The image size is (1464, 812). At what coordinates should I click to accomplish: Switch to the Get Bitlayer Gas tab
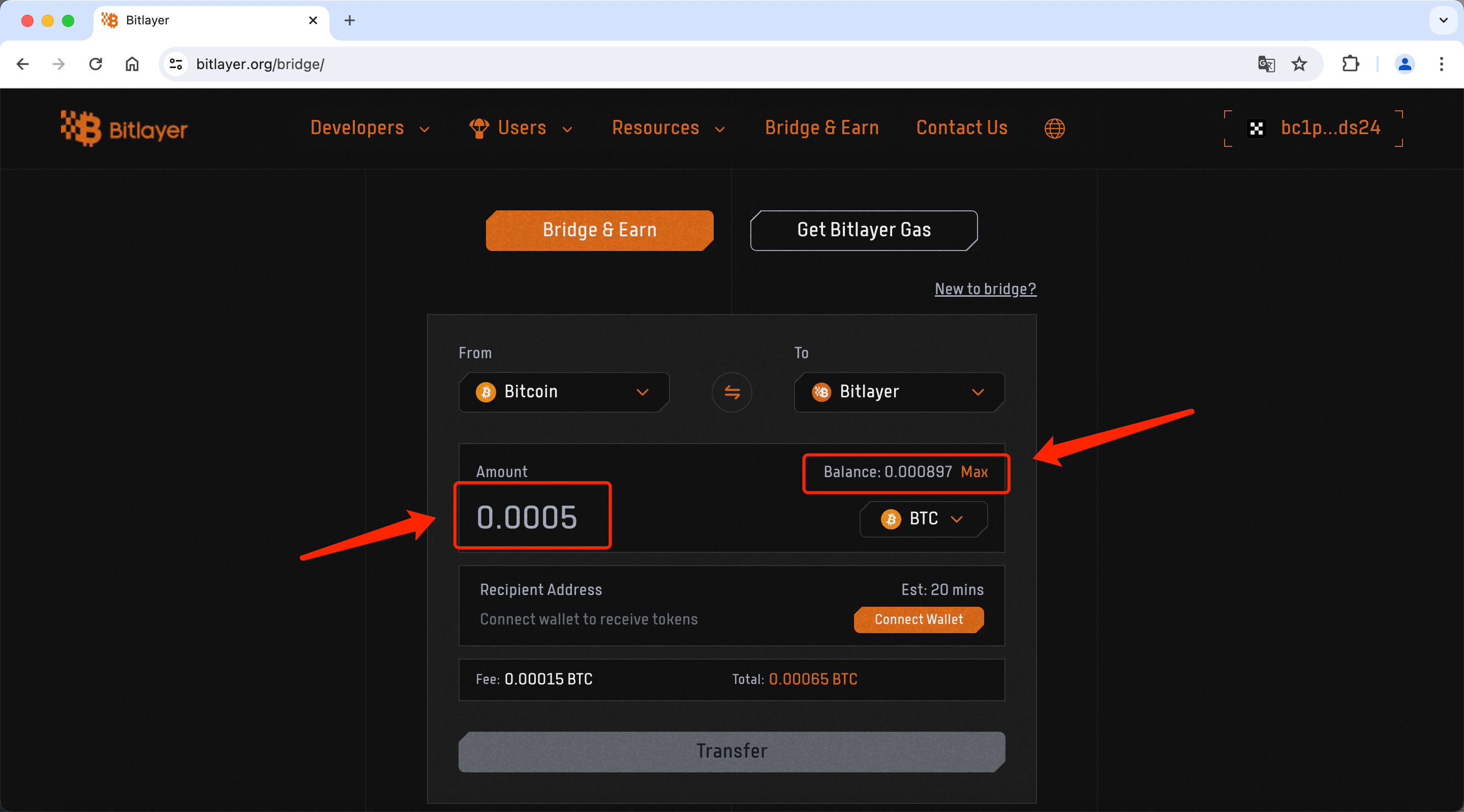click(863, 230)
